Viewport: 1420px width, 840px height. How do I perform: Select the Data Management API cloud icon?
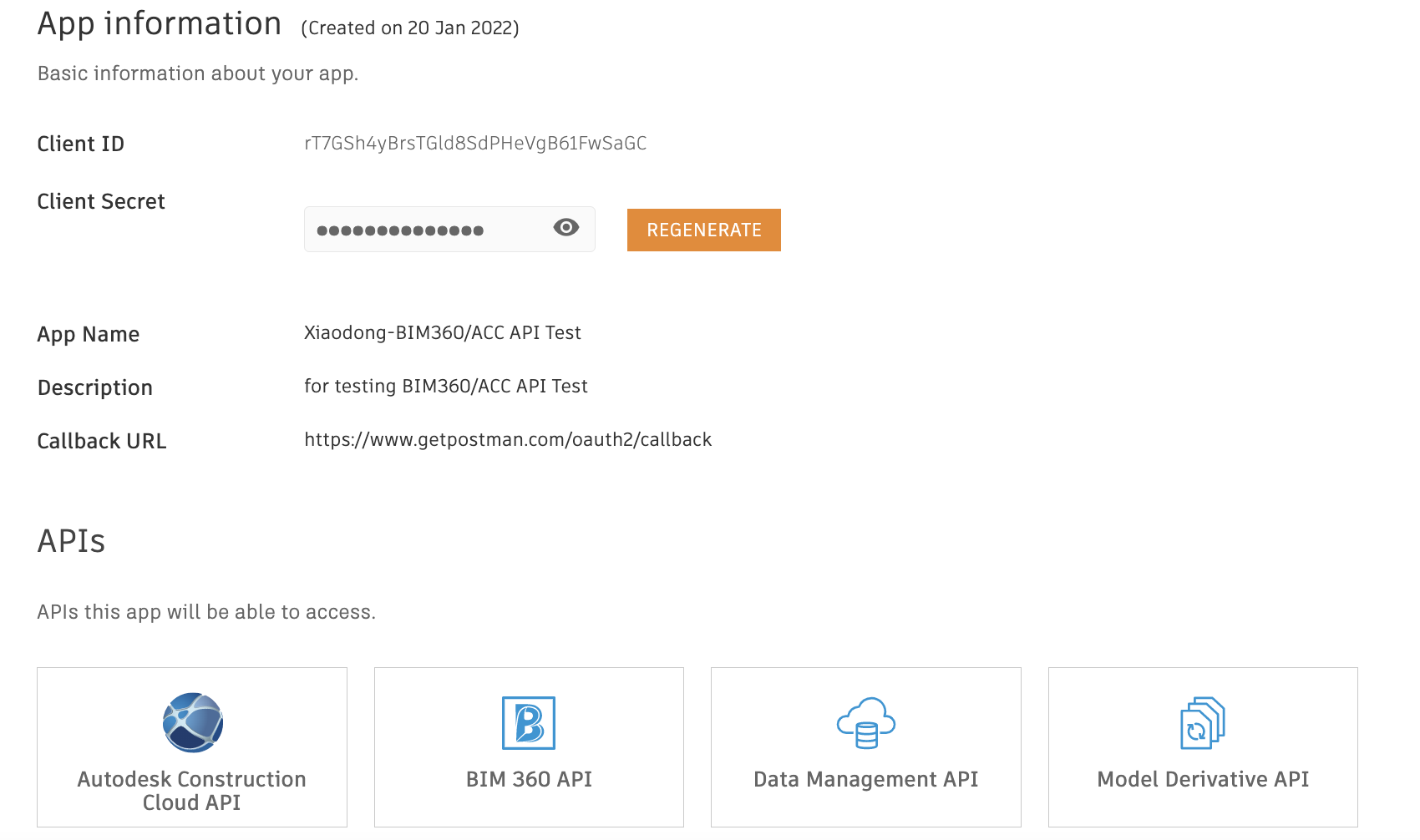(866, 723)
